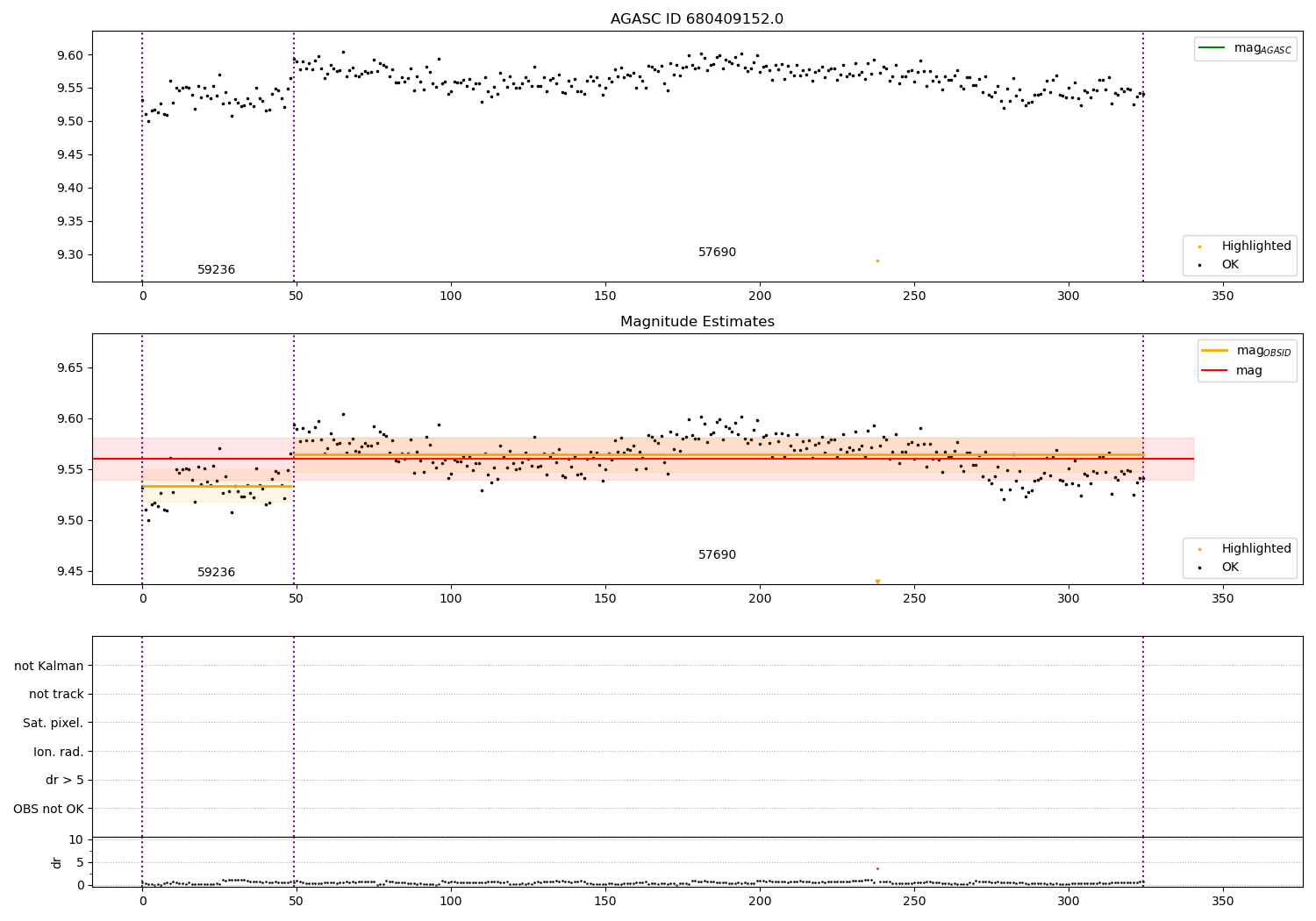Click the 'OBS not OK' flag label
The height and width of the screenshot is (921, 1316).
coord(49,809)
